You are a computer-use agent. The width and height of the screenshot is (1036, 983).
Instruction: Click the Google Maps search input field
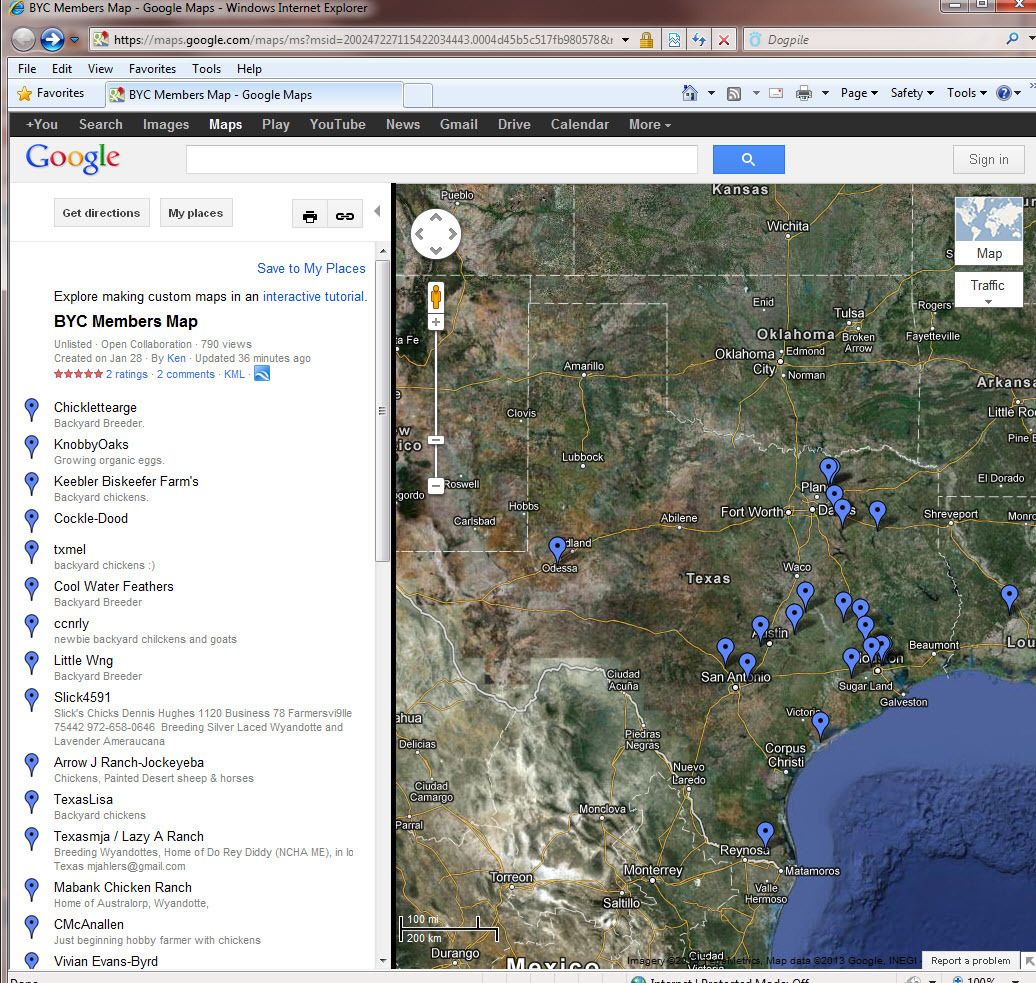(x=441, y=160)
